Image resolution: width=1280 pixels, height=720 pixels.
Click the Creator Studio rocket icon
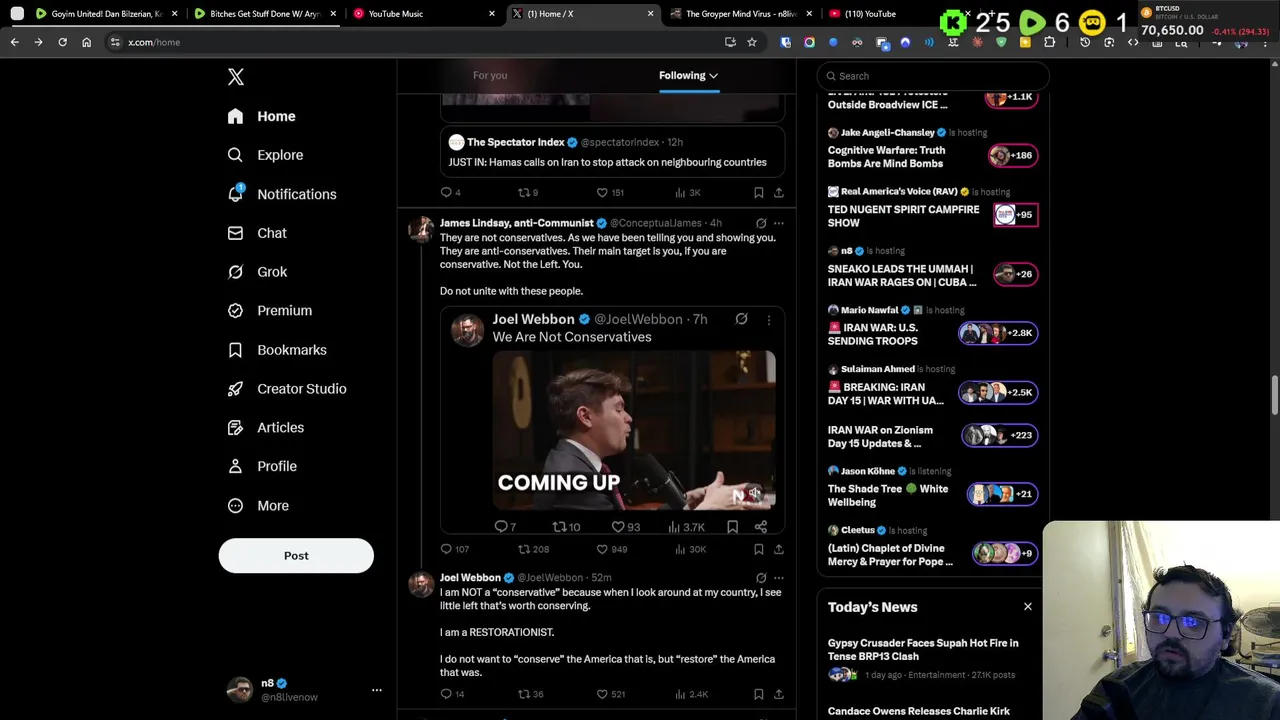(235, 389)
